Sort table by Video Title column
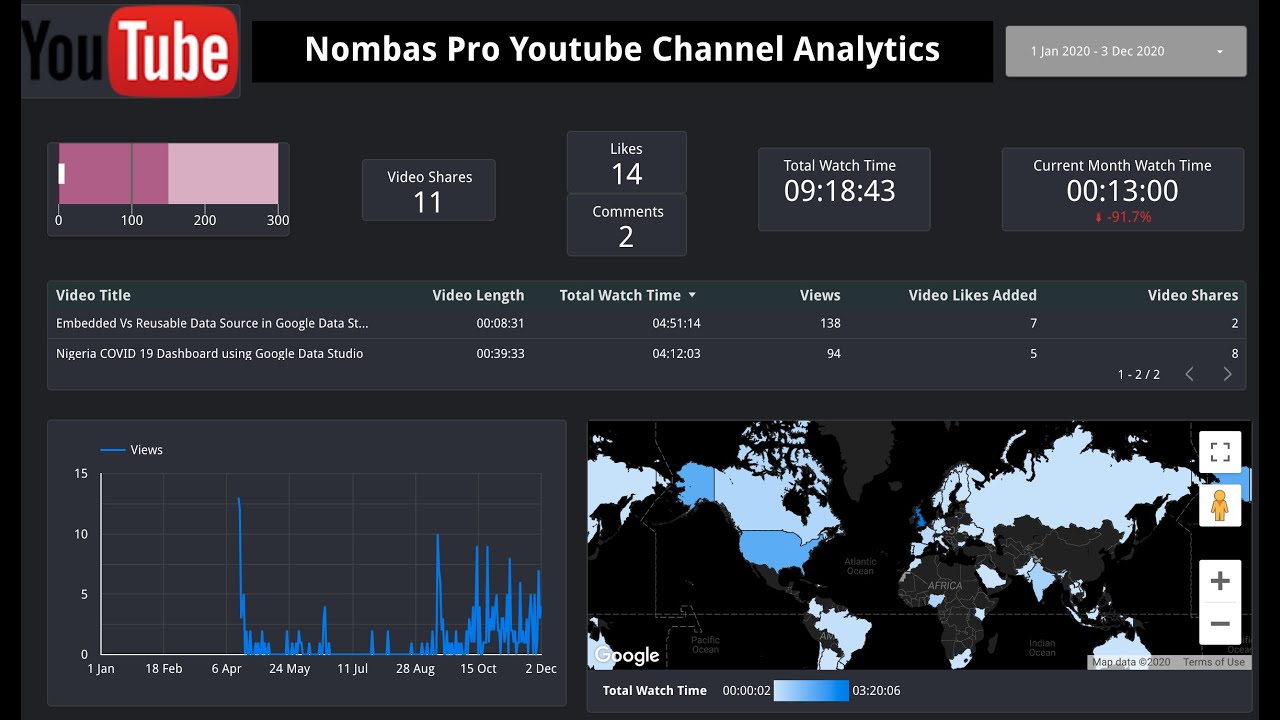This screenshot has height=720, width=1280. coord(93,295)
